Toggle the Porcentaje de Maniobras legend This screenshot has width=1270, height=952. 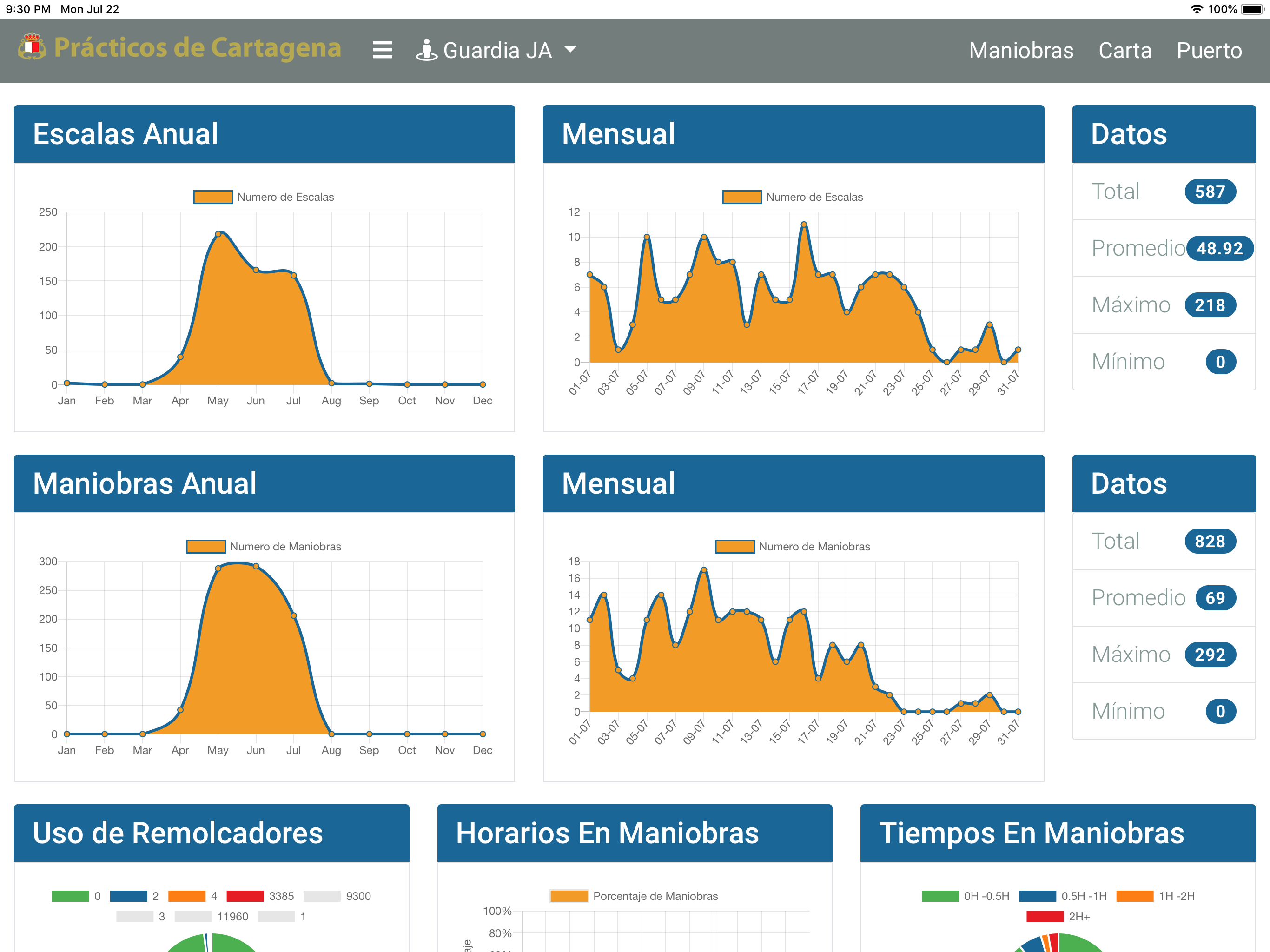point(634,896)
